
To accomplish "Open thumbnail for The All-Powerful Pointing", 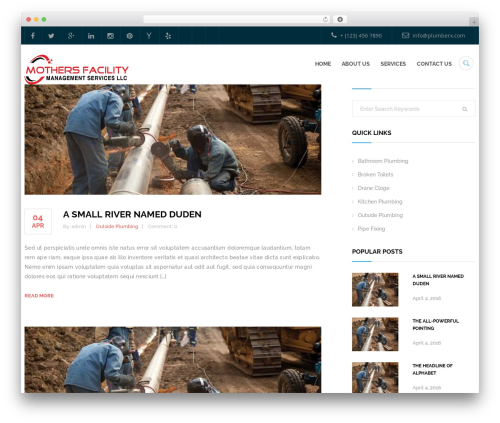I will pyautogui.click(x=375, y=334).
